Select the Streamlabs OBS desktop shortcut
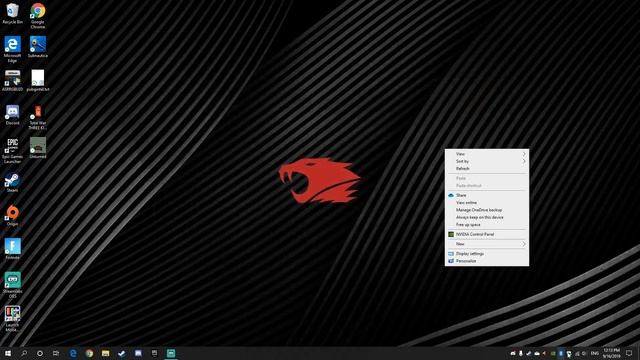The height and width of the screenshot is (360, 640). tap(13, 285)
